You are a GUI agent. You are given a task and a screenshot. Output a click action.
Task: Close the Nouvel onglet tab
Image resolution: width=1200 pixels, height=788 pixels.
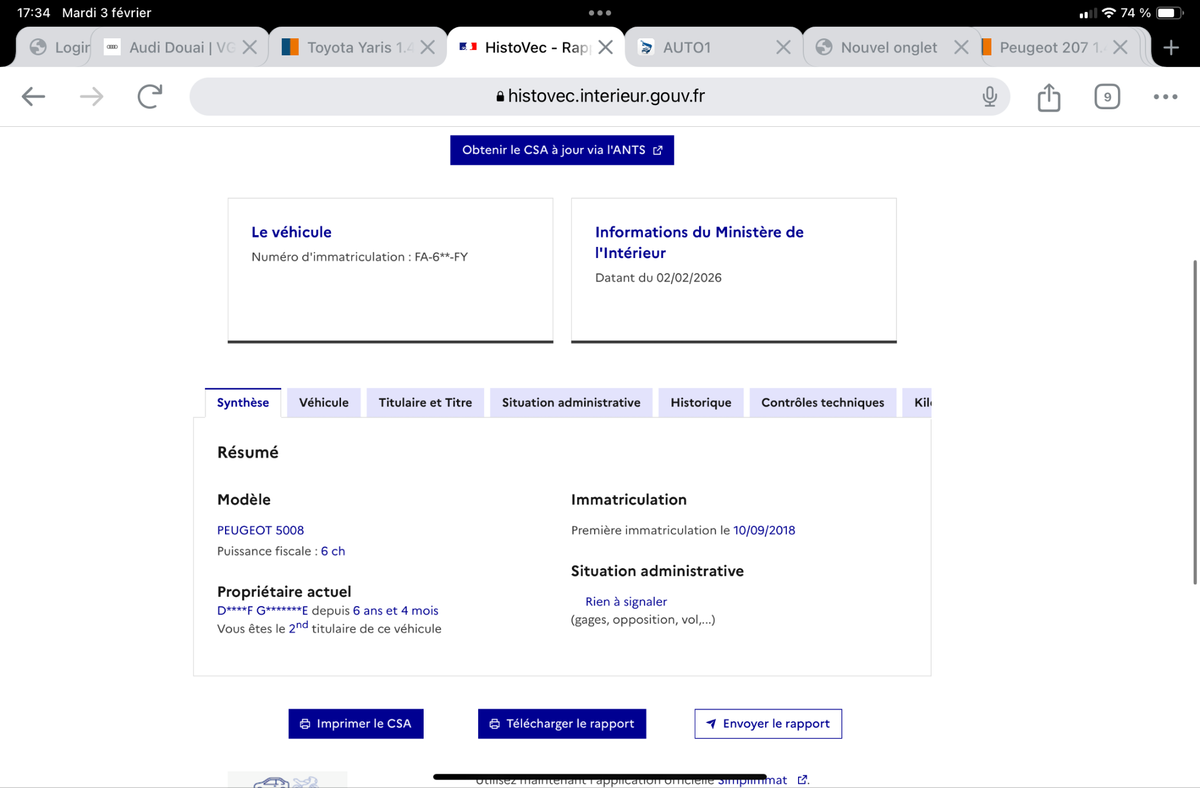[x=961, y=47]
